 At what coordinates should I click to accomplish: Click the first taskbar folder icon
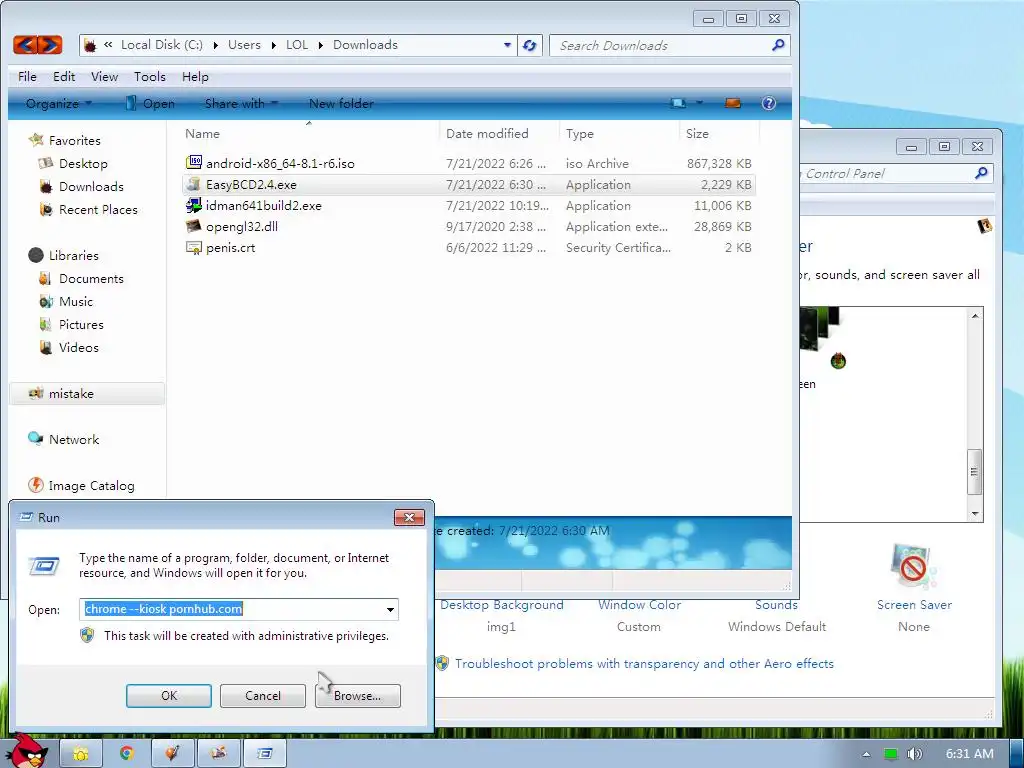(x=81, y=754)
